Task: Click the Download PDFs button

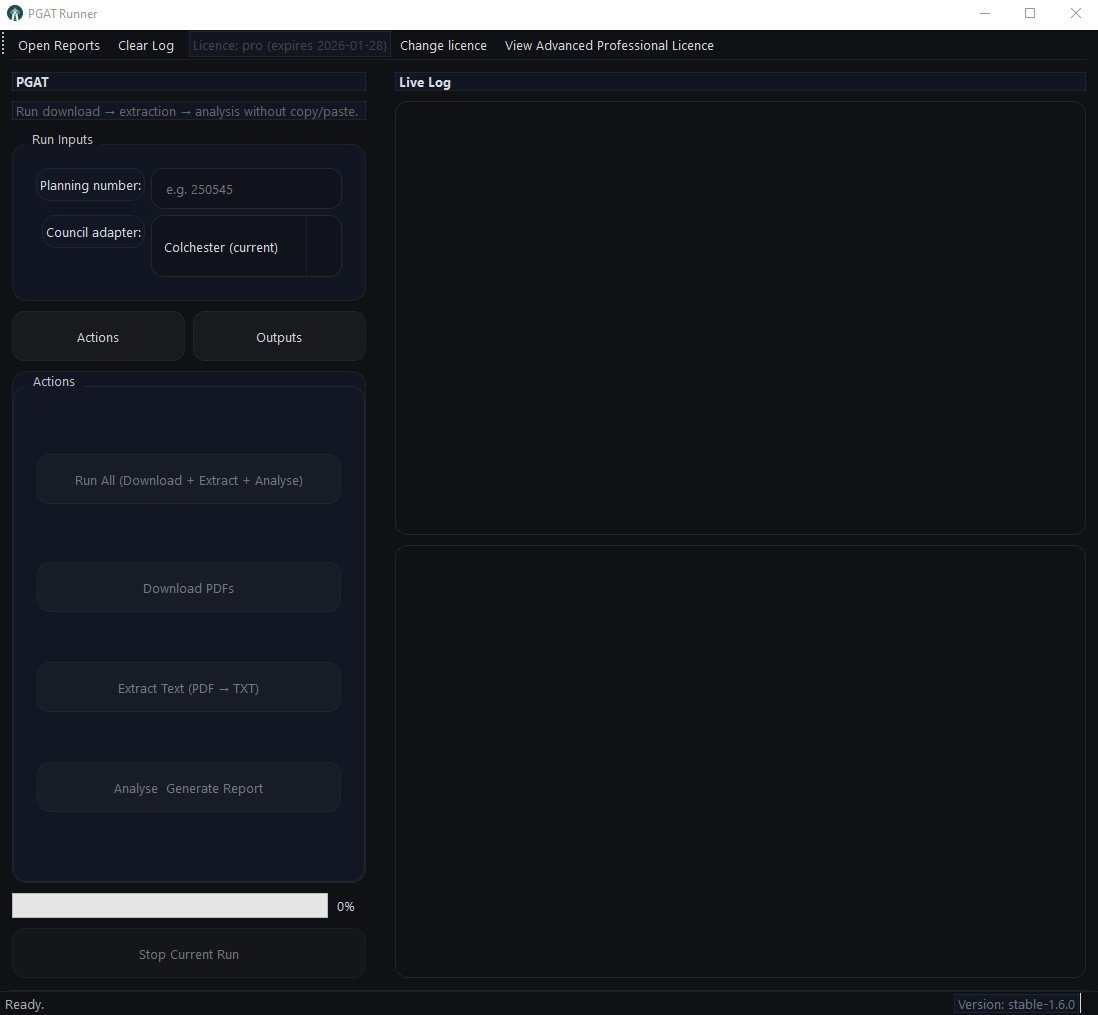Action: tap(189, 588)
